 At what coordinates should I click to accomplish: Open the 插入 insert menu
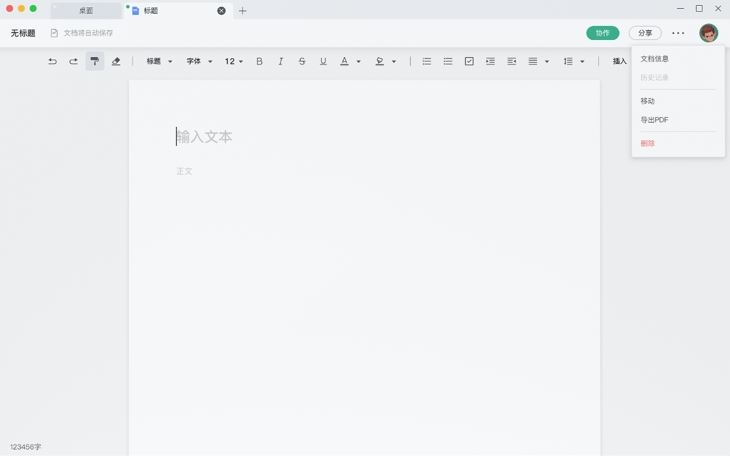[620, 61]
